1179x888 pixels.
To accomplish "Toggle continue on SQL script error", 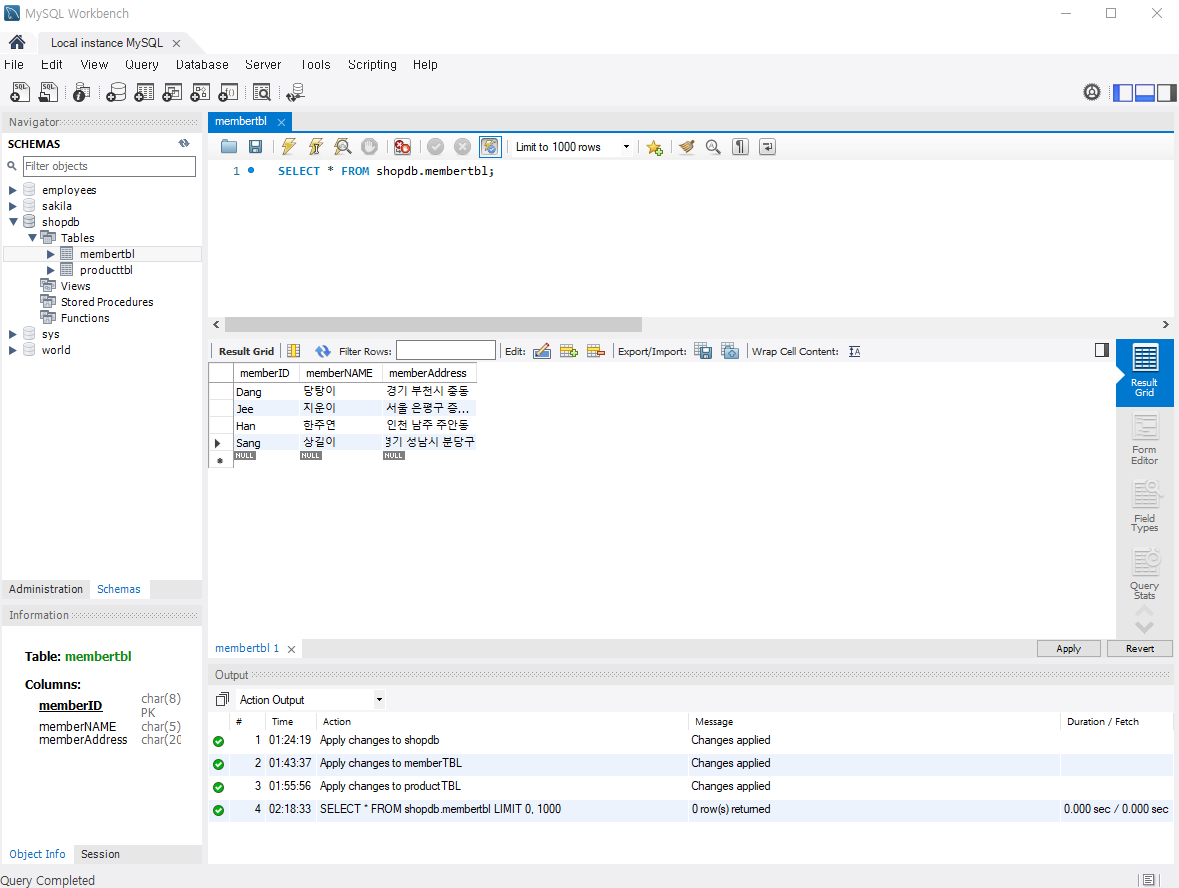I will 402,147.
